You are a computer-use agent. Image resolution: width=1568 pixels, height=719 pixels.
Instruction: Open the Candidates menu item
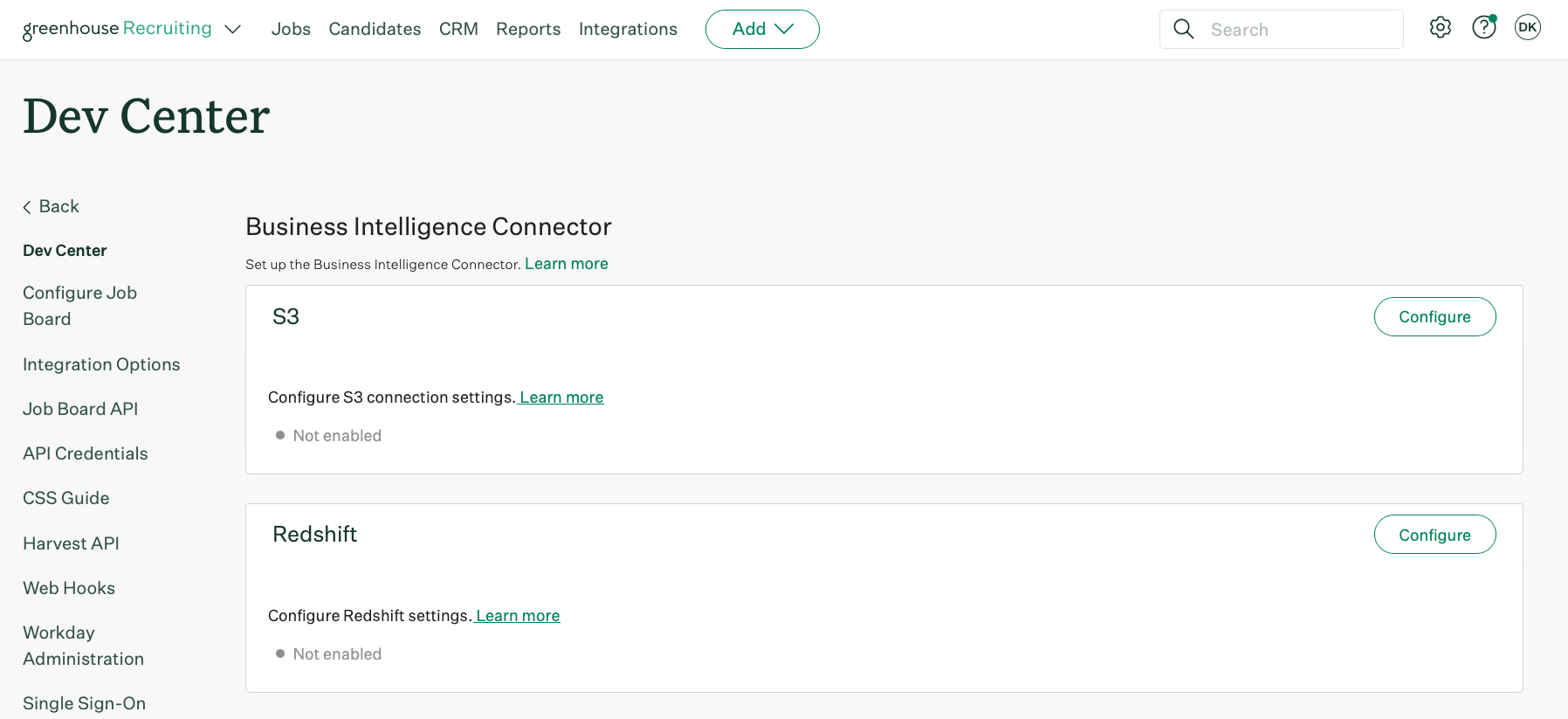[x=375, y=29]
